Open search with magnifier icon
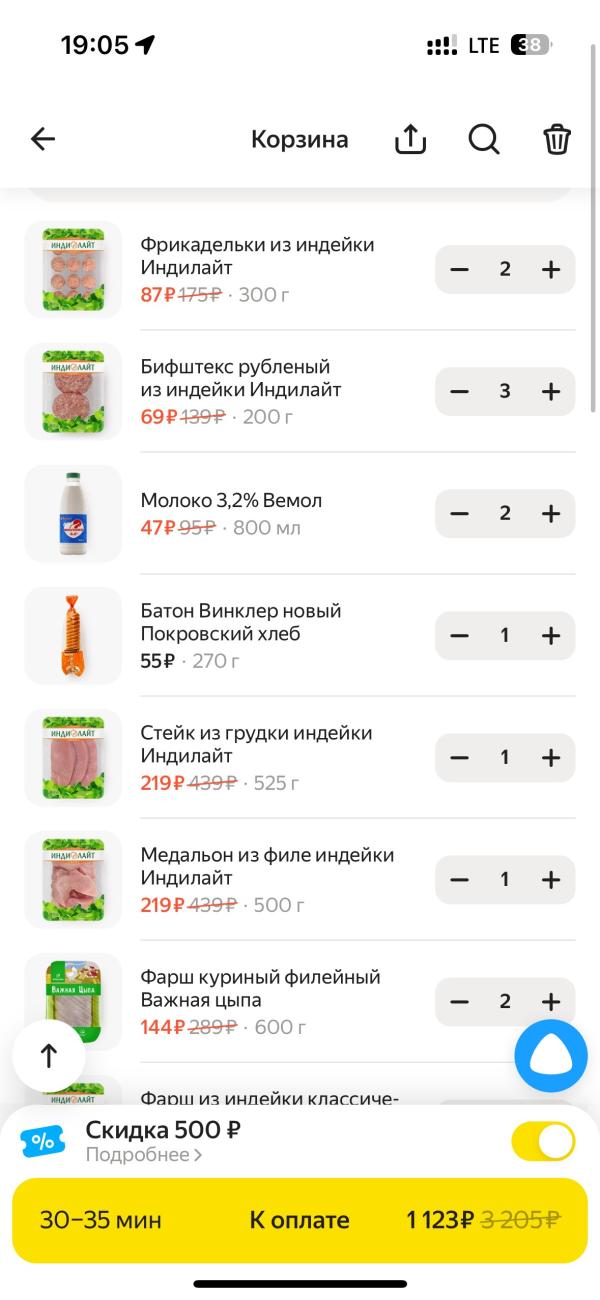Screen dimensions: 600x1300 click(484, 140)
